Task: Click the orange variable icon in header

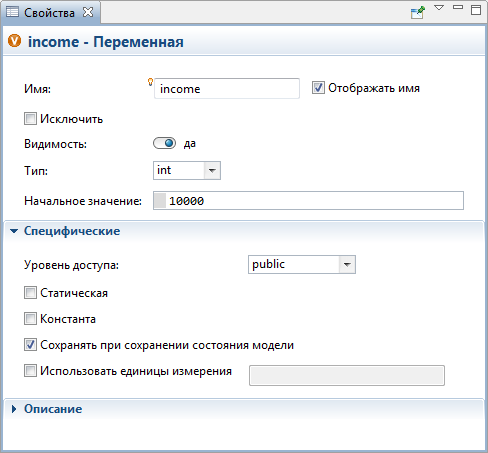Action: click(x=14, y=41)
